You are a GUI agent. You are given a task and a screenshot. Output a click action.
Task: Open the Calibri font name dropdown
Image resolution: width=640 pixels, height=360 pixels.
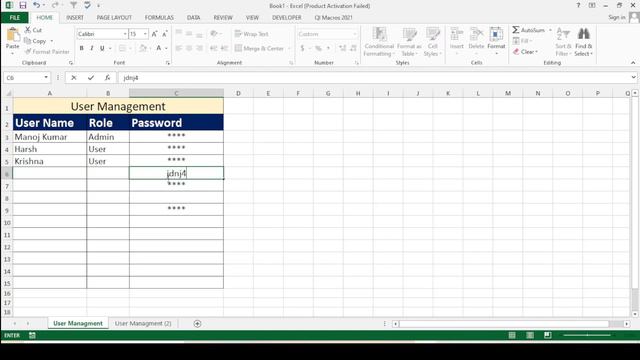(125, 34)
